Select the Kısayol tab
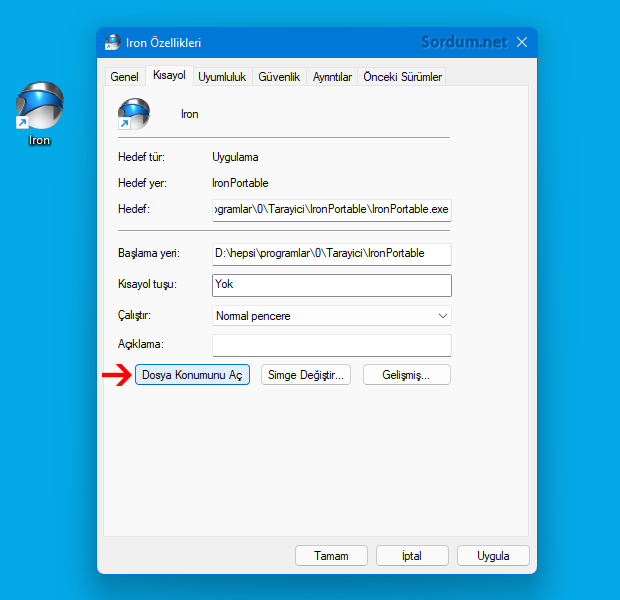 [169, 75]
